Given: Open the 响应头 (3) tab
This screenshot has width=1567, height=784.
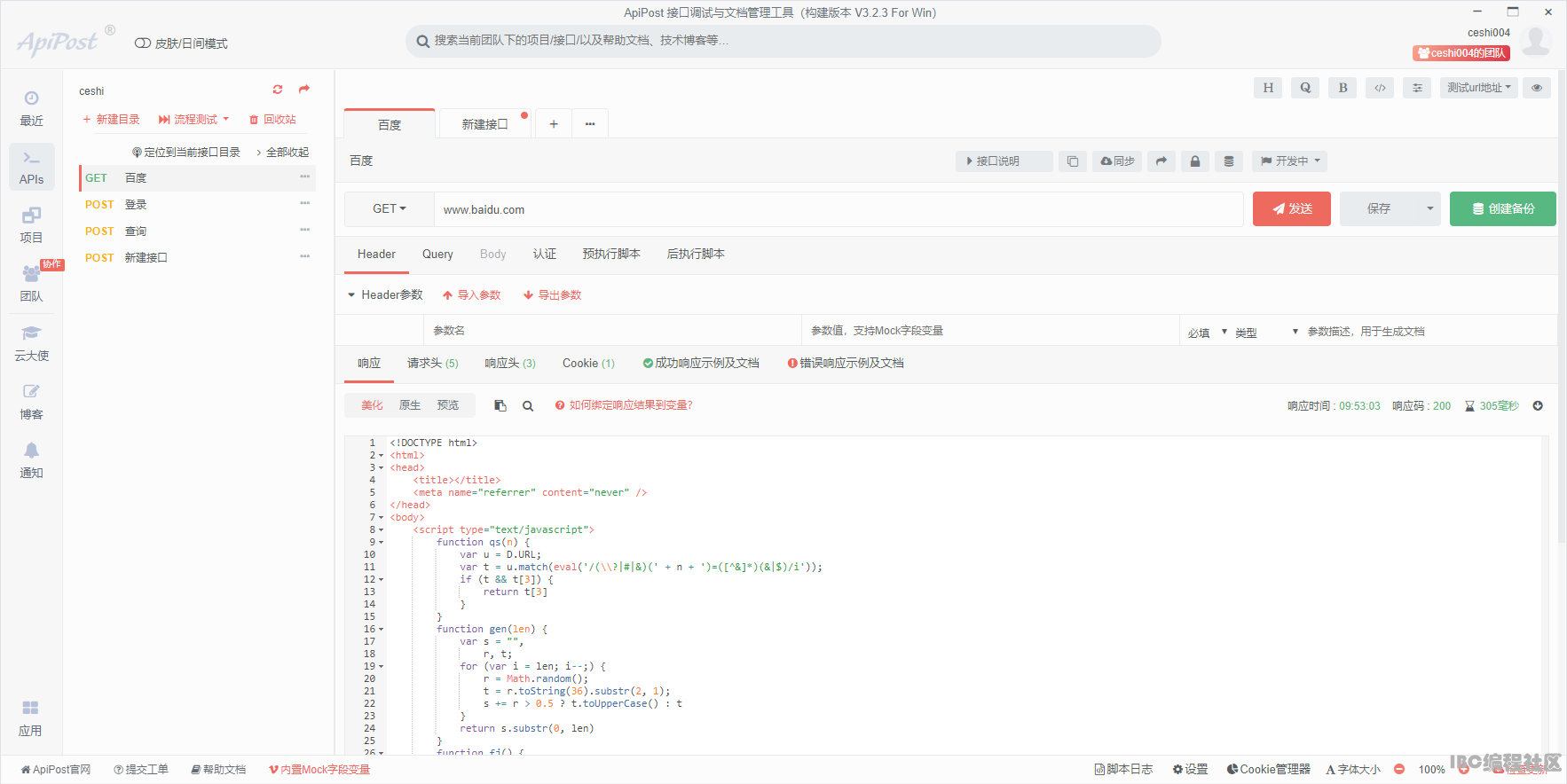Looking at the screenshot, I should click(x=510, y=364).
